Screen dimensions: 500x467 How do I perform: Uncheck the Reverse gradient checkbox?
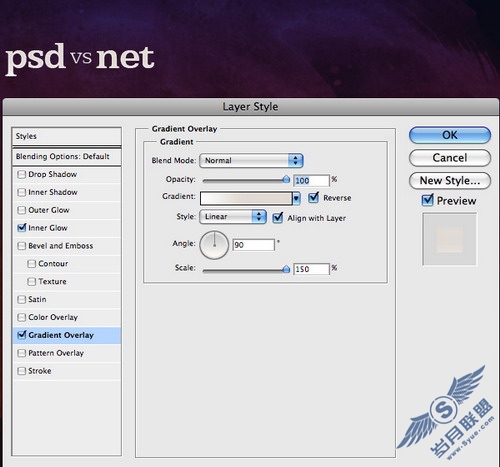point(314,198)
